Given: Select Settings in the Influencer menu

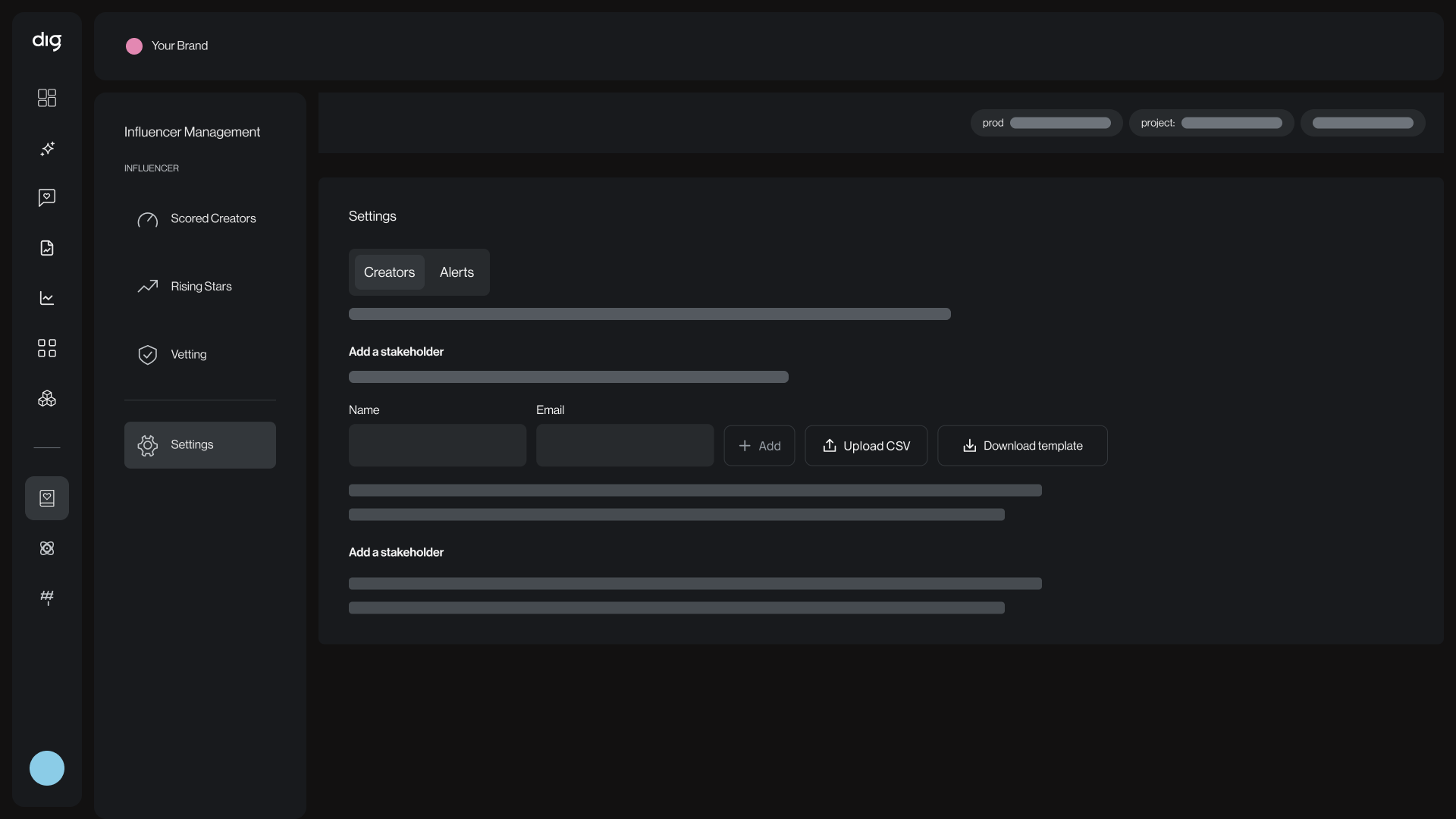Looking at the screenshot, I should (200, 445).
